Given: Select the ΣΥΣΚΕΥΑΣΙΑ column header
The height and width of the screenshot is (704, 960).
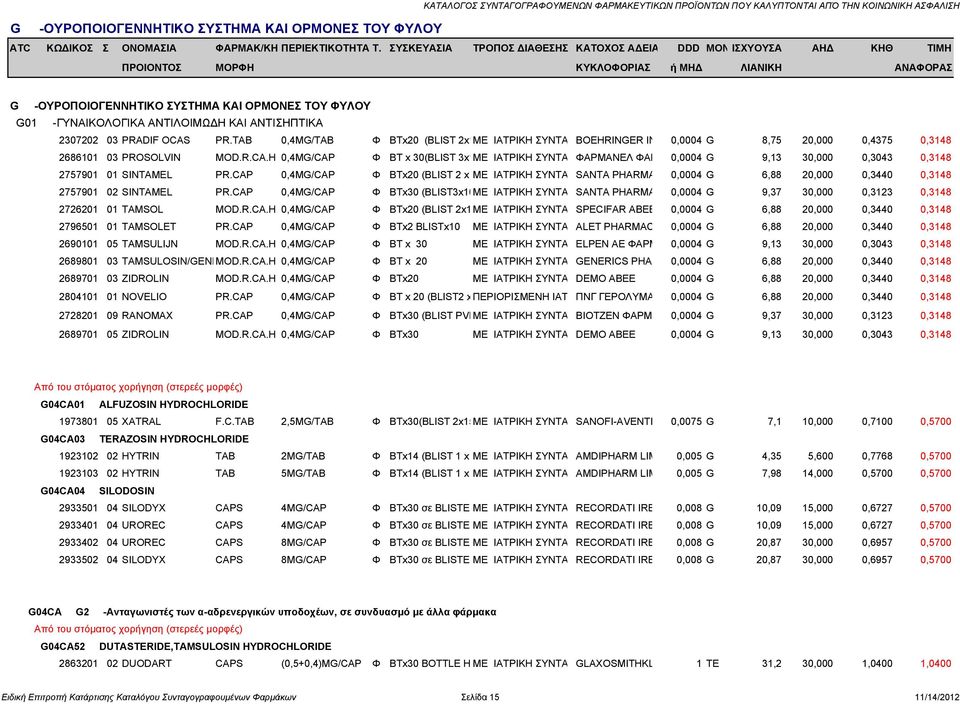Looking at the screenshot, I should [421, 48].
